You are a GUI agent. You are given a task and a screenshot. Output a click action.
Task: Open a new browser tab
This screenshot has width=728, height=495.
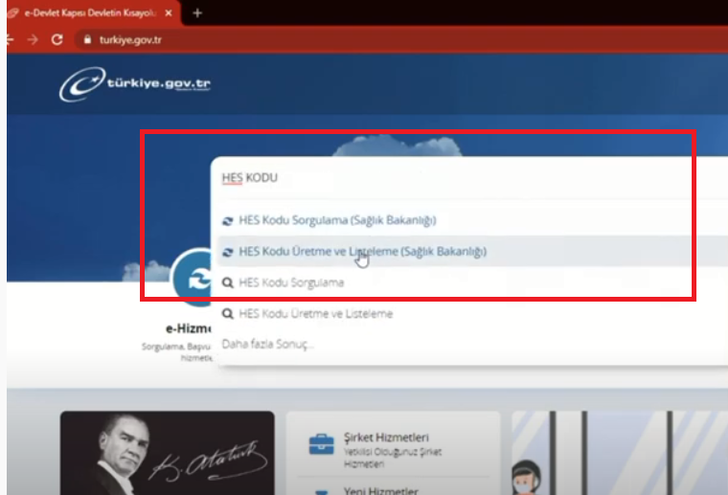pos(197,13)
